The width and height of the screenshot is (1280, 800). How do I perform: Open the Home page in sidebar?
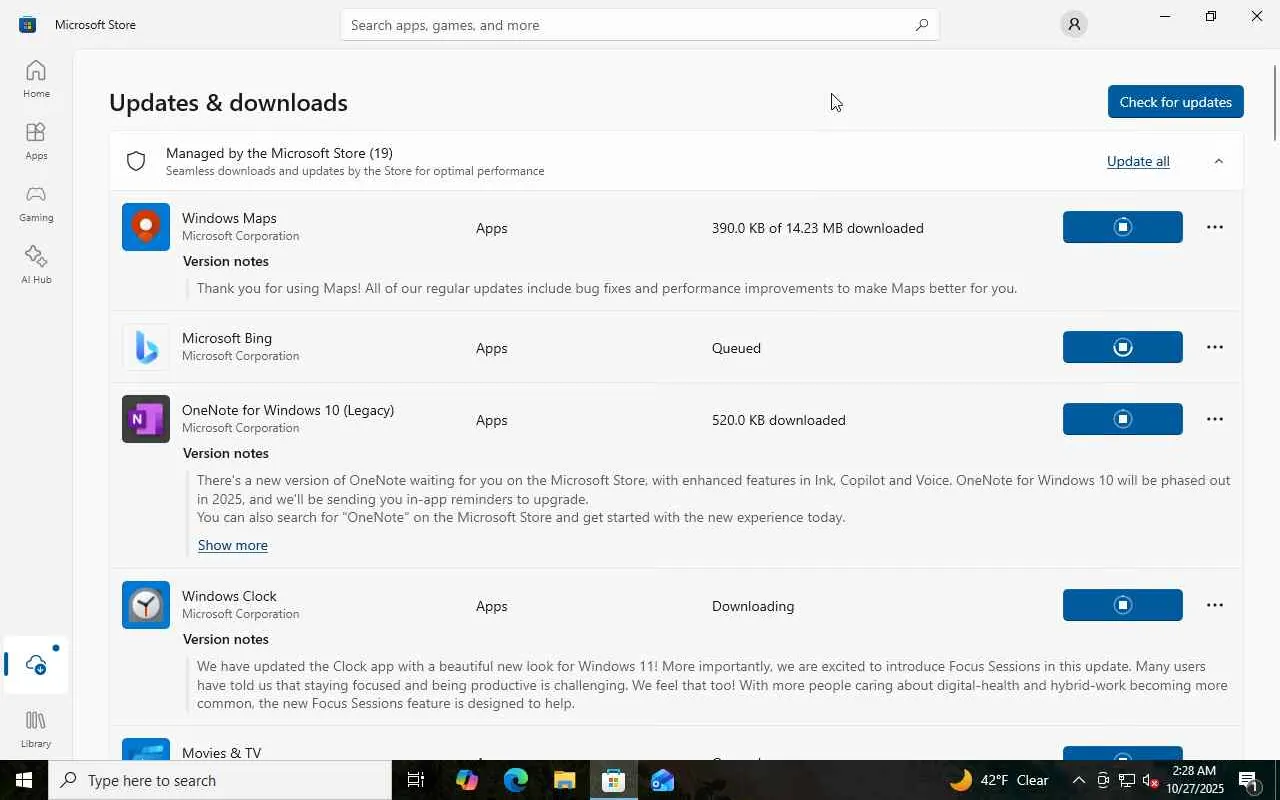coord(36,79)
